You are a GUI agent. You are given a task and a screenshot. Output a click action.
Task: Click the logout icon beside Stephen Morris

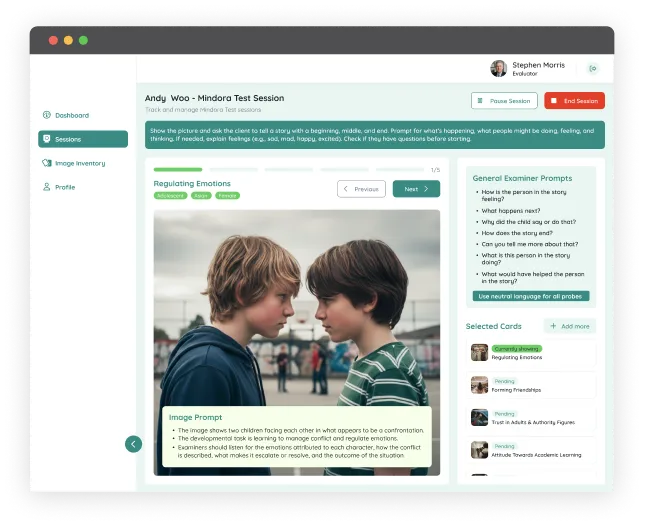[593, 68]
